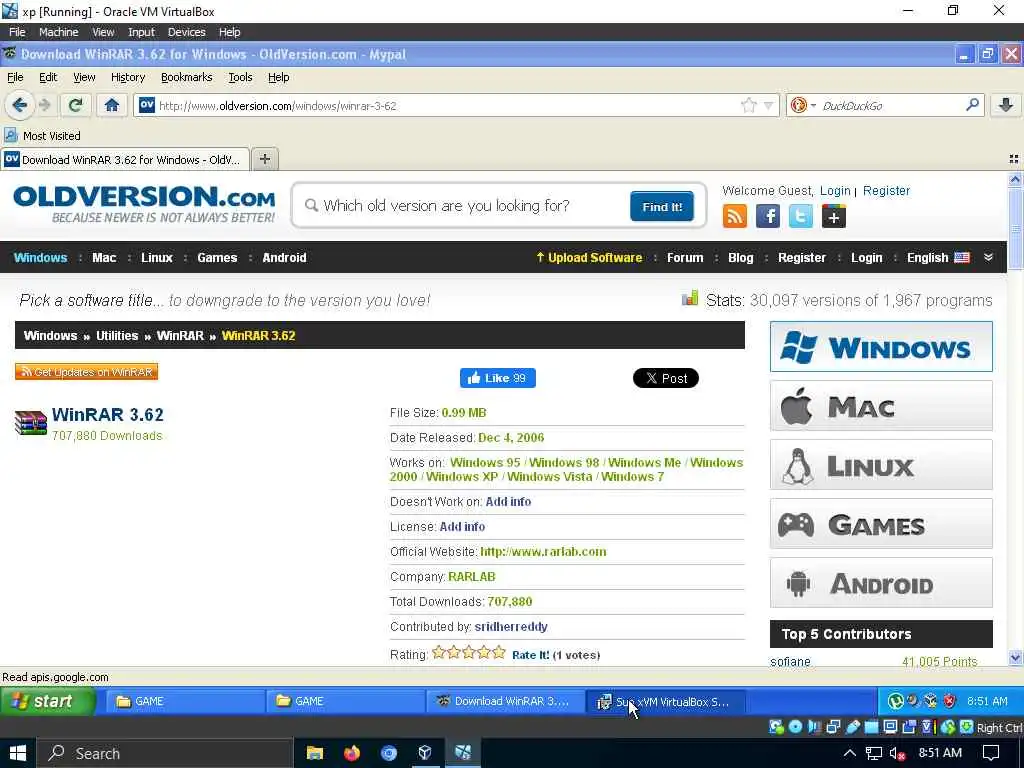Select the Mac category sidebar banner
1024x768 pixels.
click(881, 406)
